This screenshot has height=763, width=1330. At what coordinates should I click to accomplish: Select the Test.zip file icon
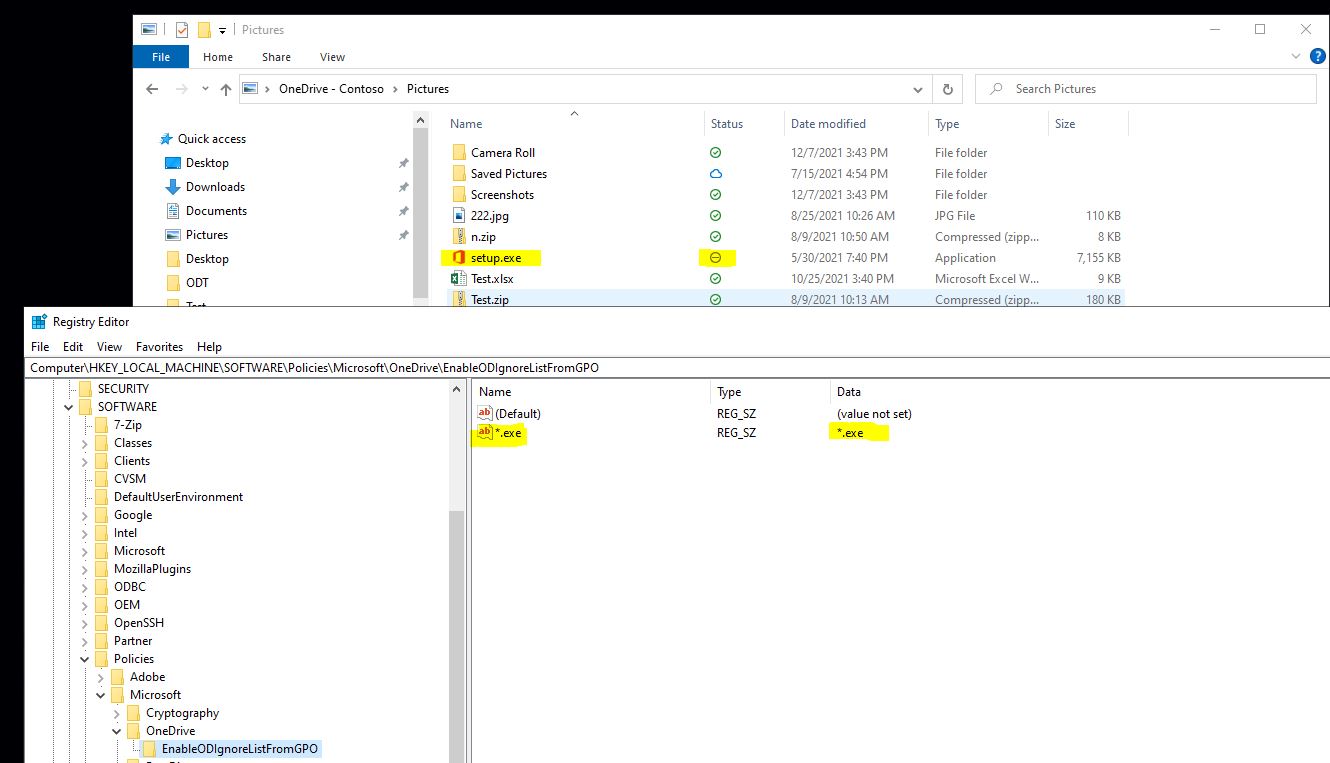tap(459, 300)
